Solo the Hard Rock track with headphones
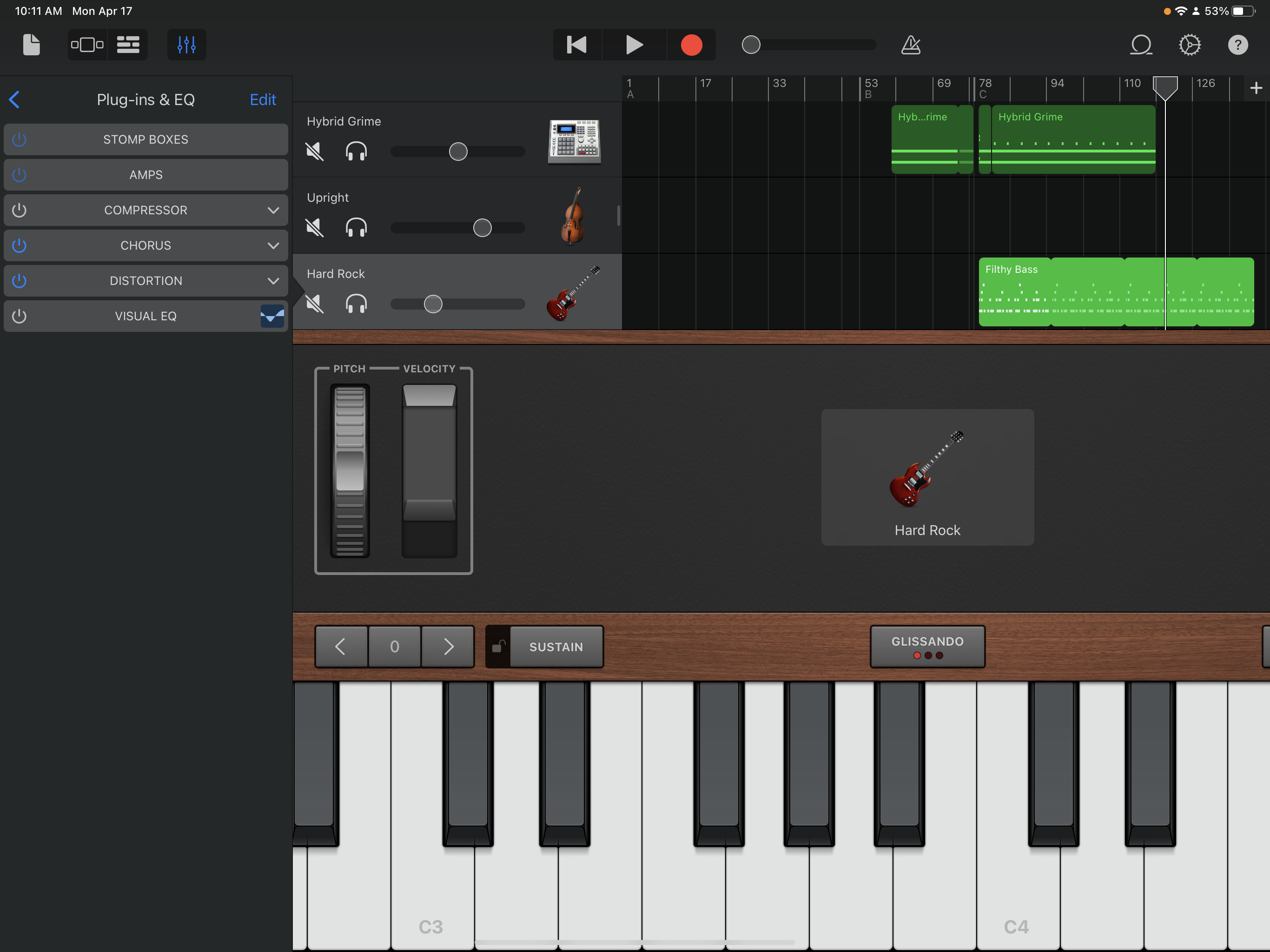This screenshot has width=1270, height=952. [357, 304]
